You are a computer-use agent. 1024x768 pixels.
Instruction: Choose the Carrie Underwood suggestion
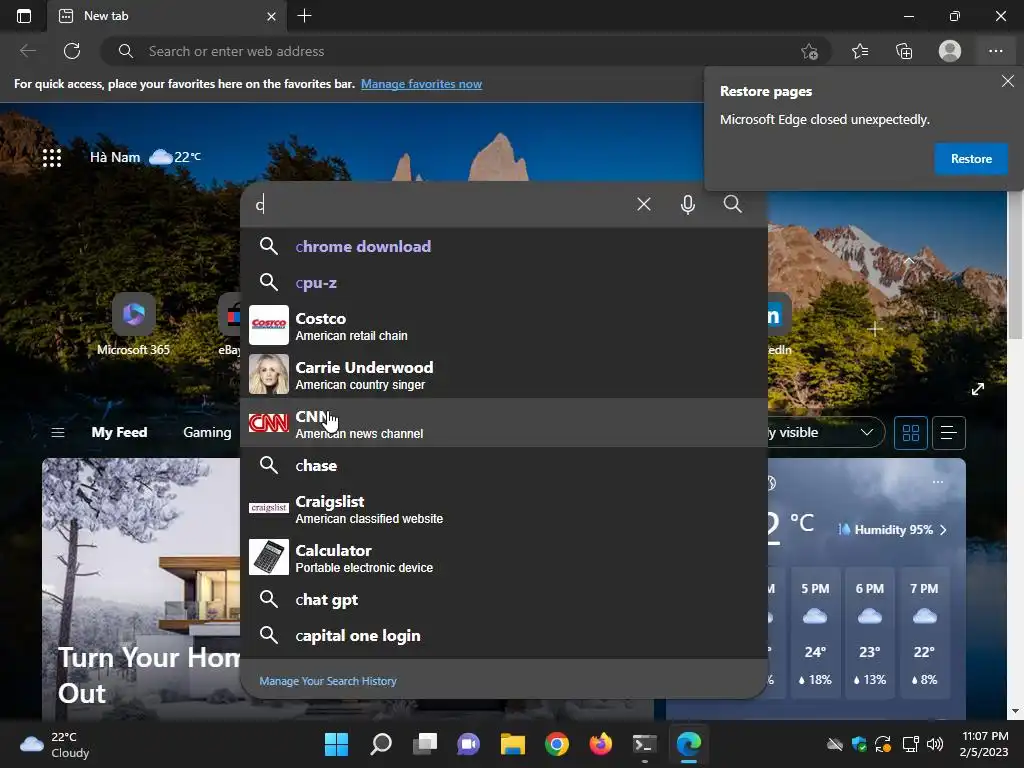(x=504, y=374)
